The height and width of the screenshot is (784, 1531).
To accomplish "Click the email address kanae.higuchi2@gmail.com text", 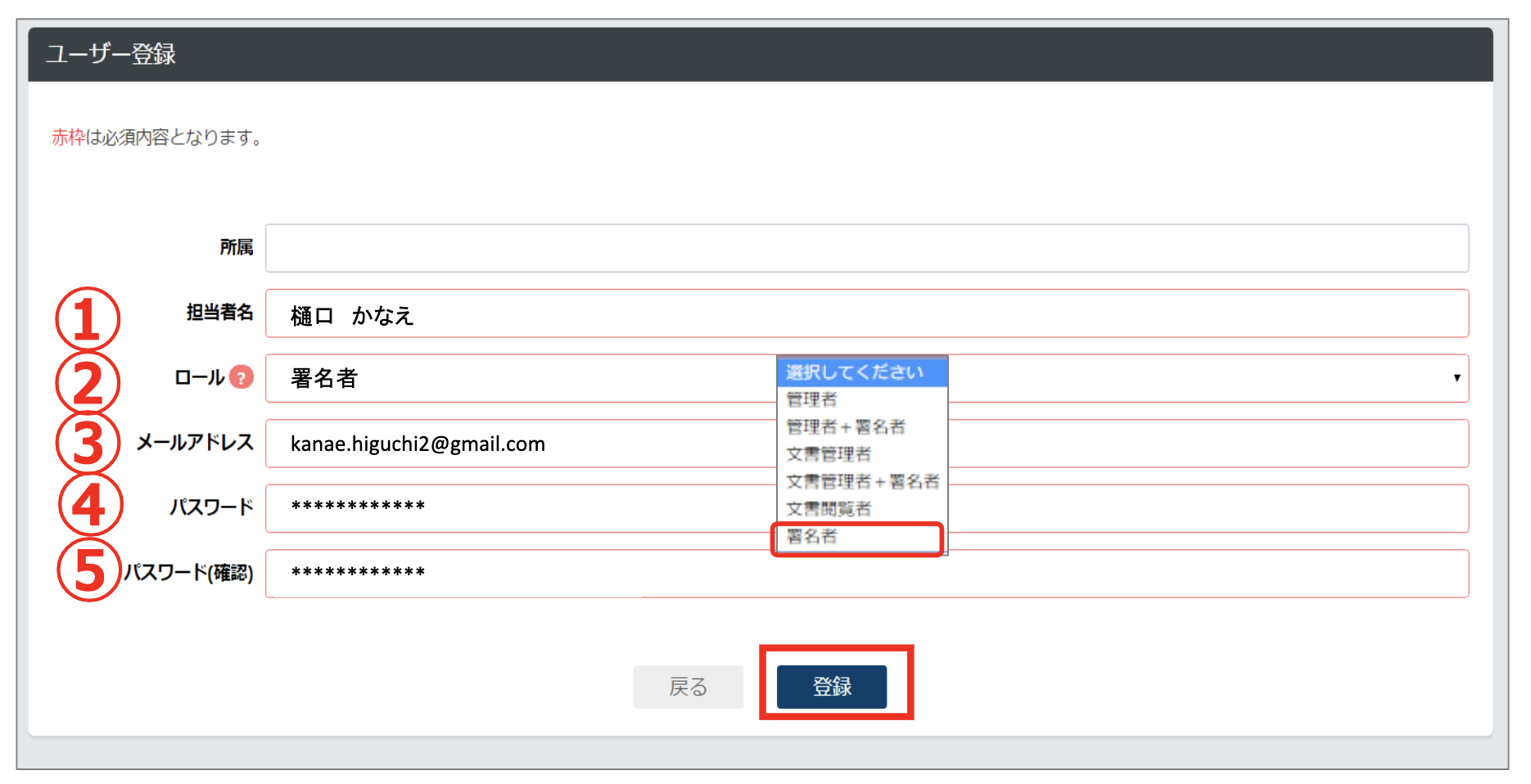I will click(x=418, y=443).
